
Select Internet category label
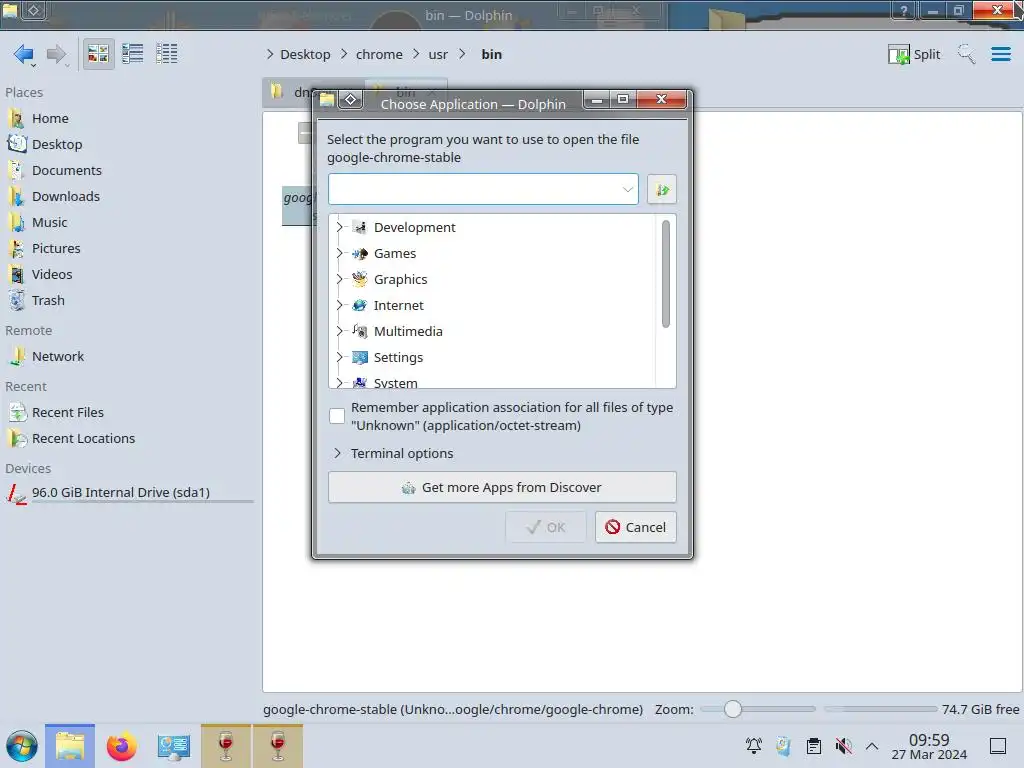(398, 306)
